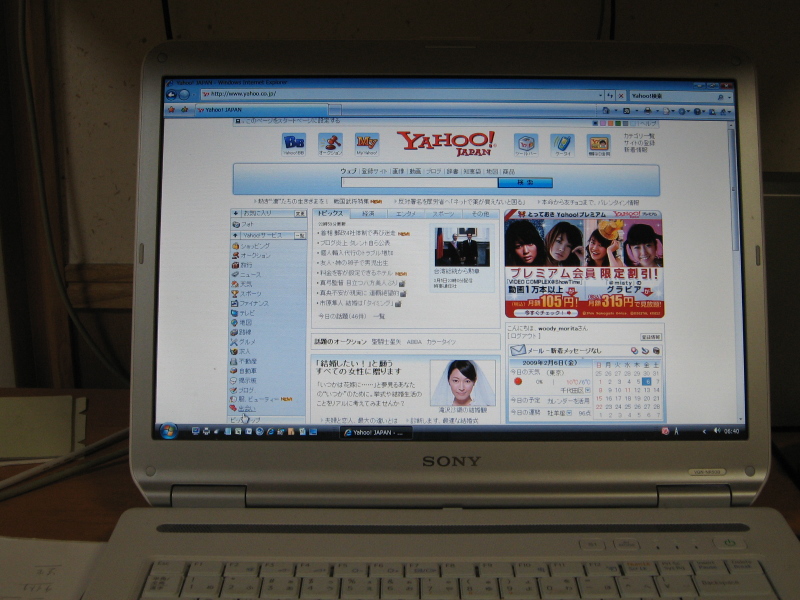The image size is (800, 600).
Task: Click the volume speaker icon in system tray
Action: point(716,431)
